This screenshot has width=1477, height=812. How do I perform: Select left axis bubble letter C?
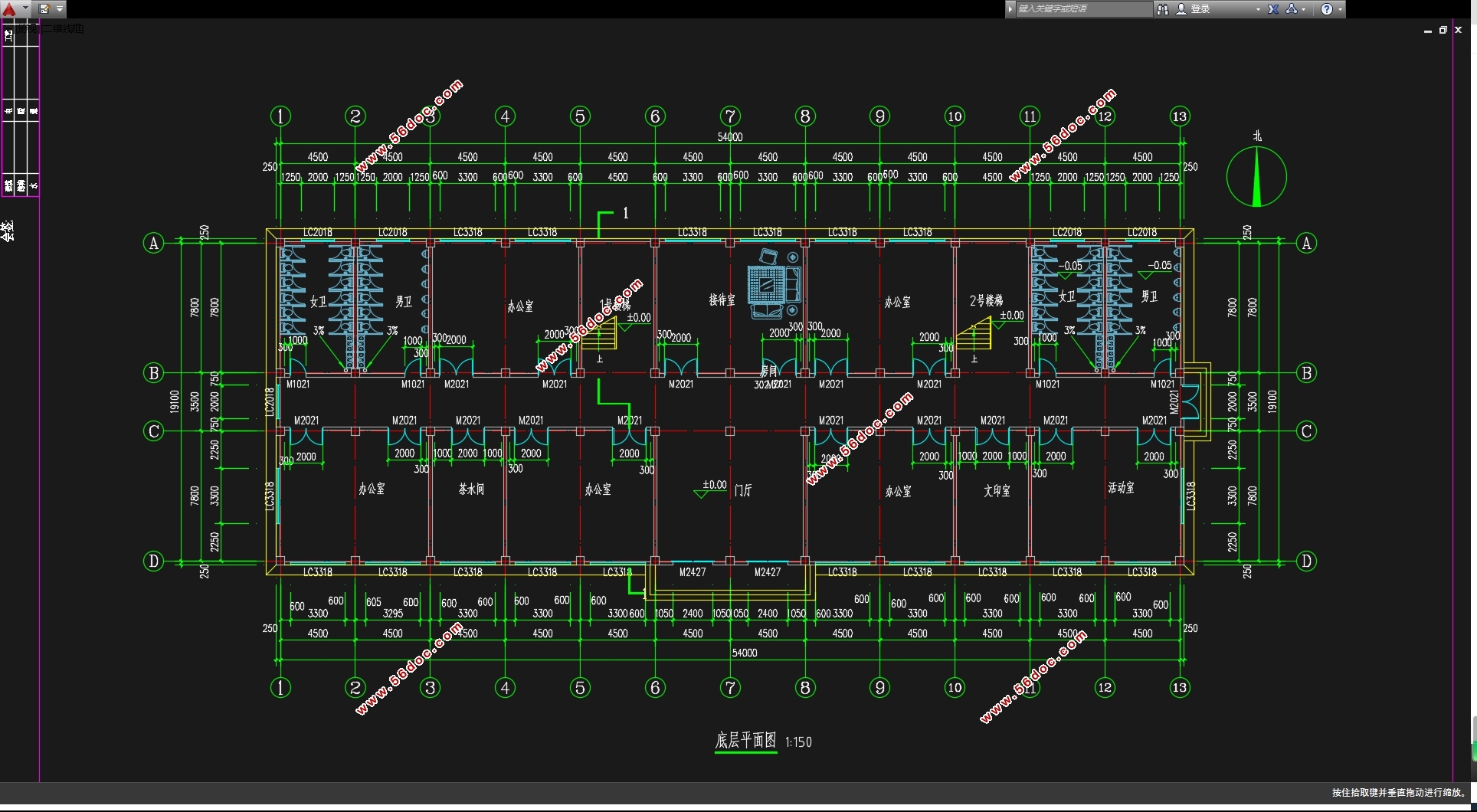click(153, 431)
